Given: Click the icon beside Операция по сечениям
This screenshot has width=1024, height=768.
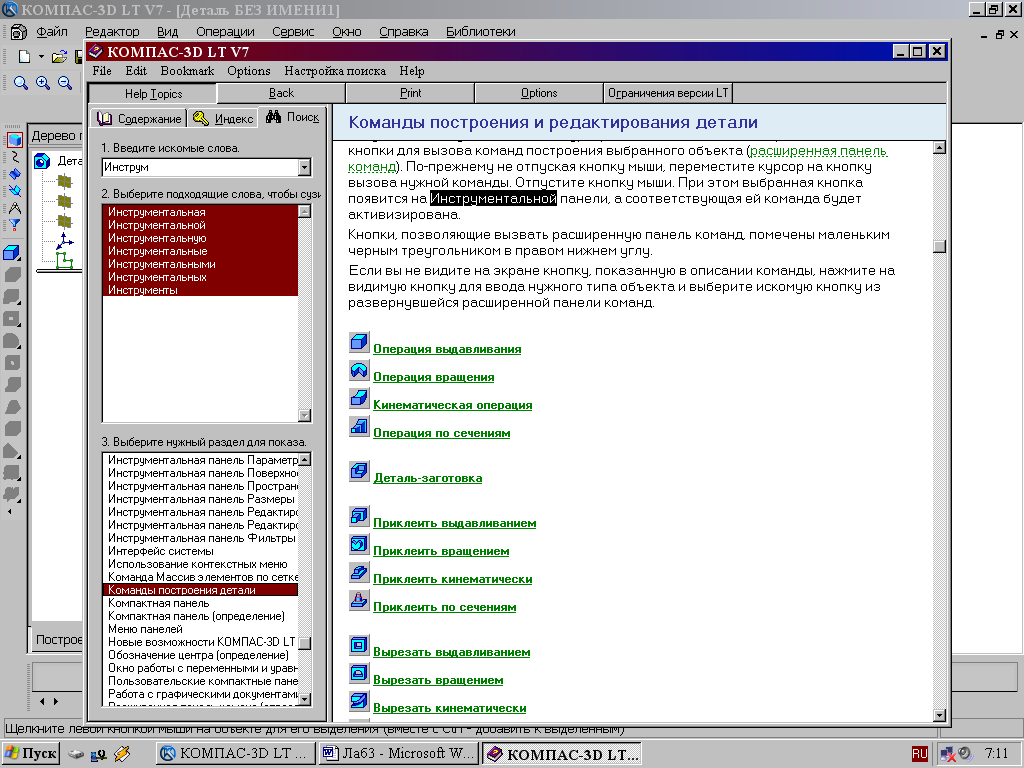Looking at the screenshot, I should pyautogui.click(x=359, y=426).
